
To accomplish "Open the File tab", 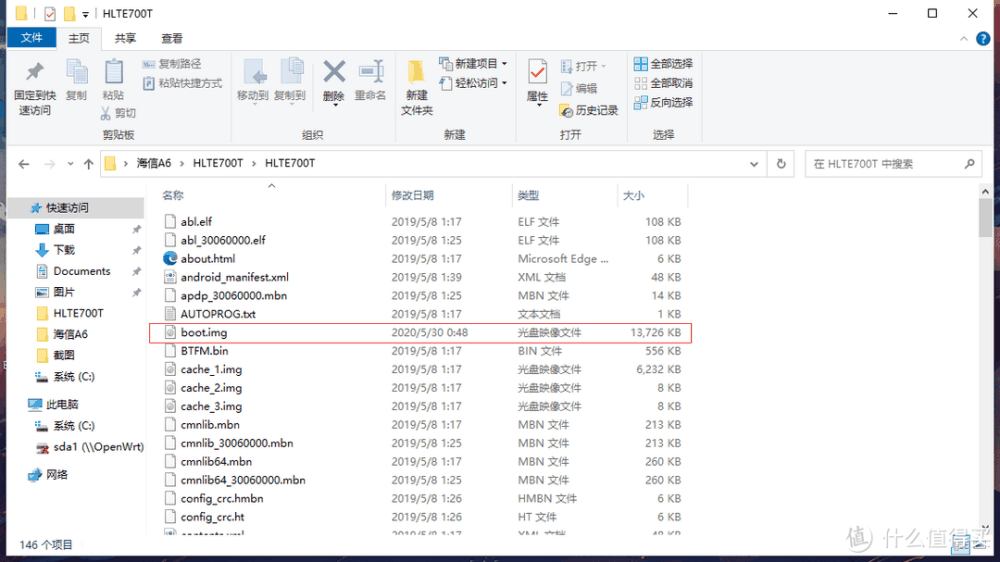I will 31,38.
